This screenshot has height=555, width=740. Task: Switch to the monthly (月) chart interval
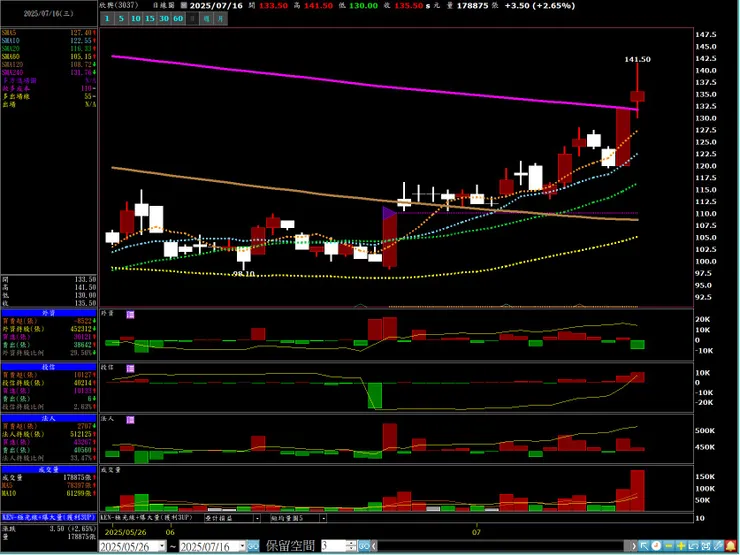coord(221,18)
